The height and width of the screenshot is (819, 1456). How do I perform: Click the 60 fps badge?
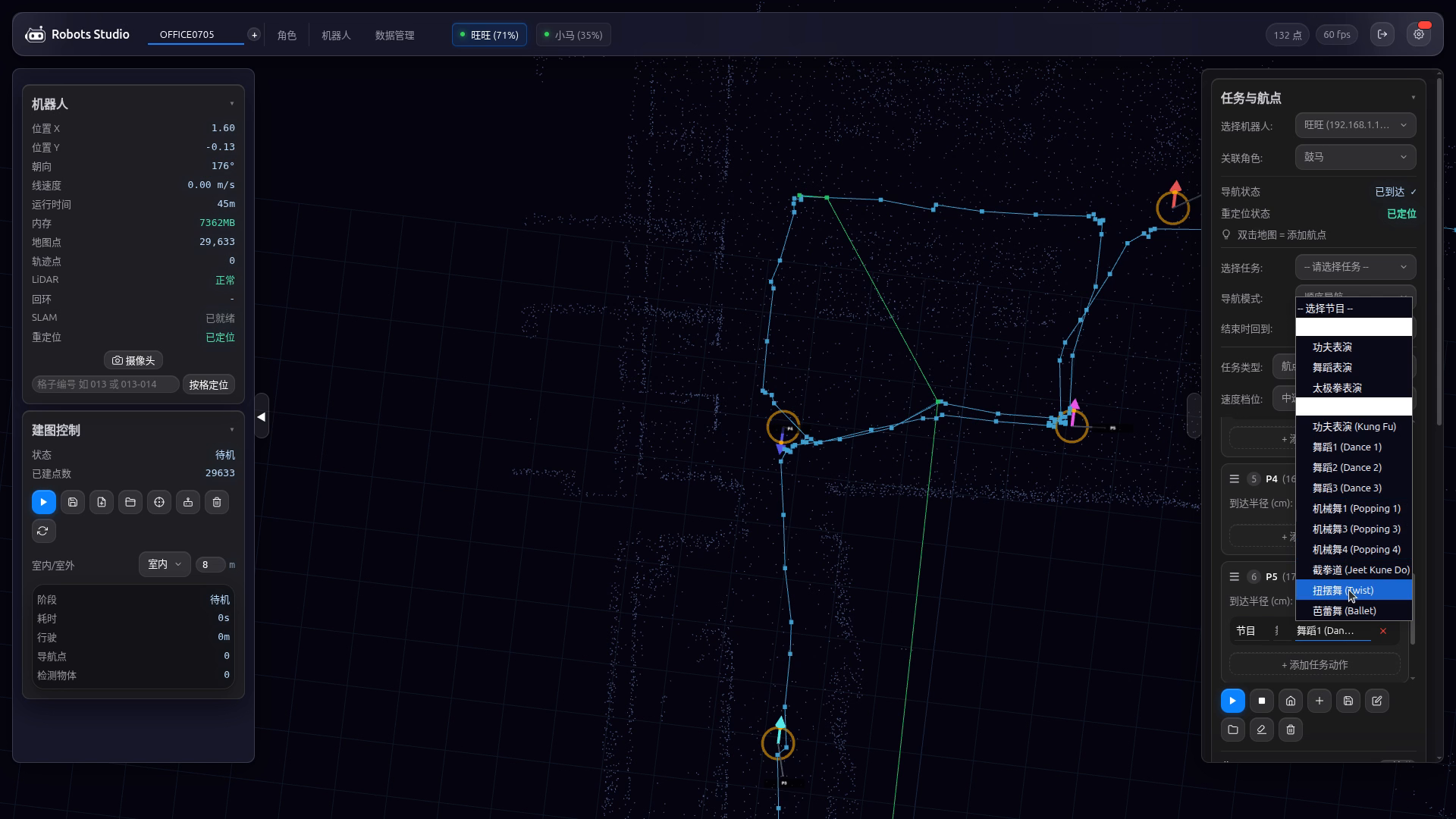(x=1337, y=35)
